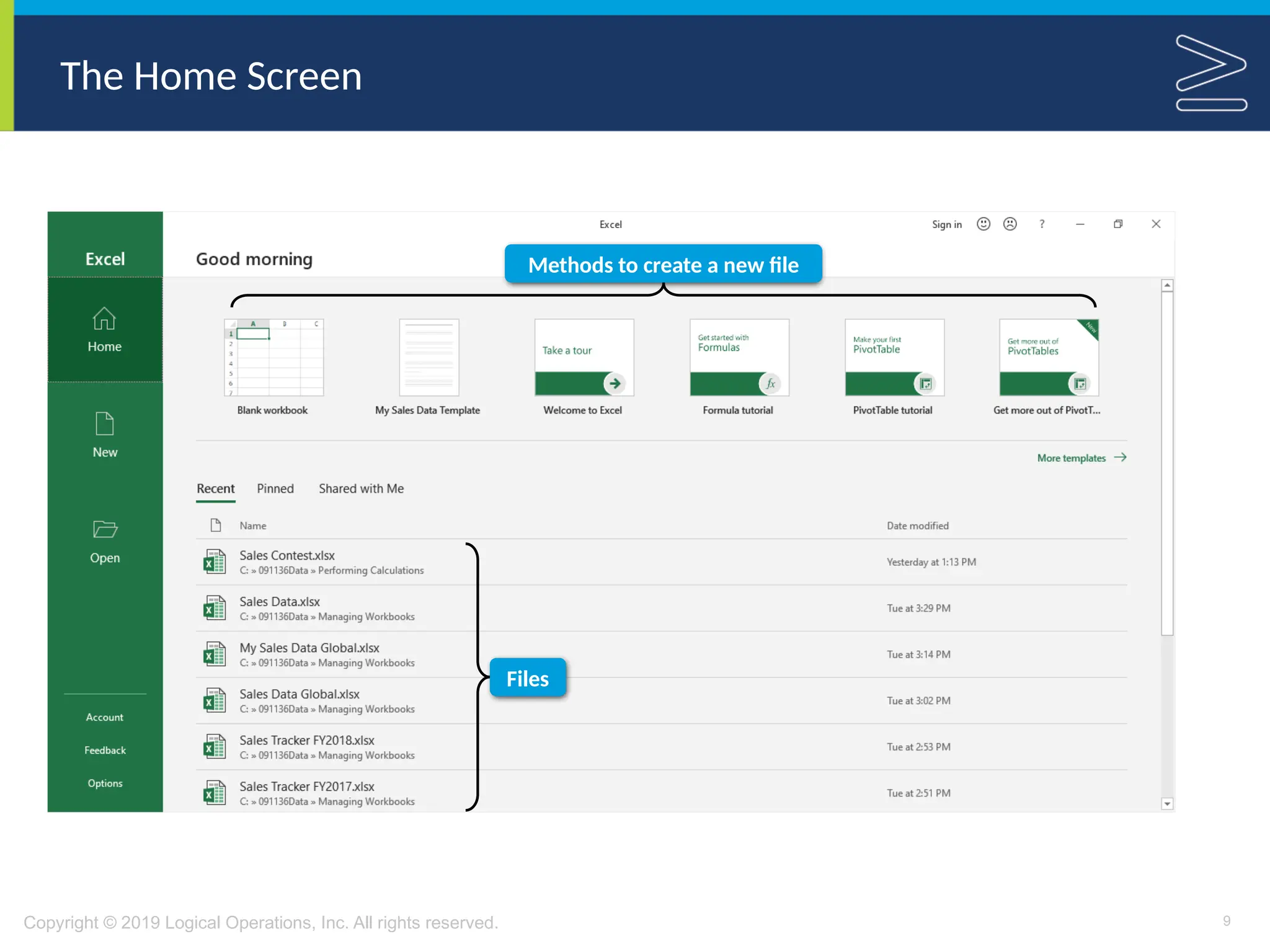Open the Account page
This screenshot has width=1270, height=952.
coord(105,717)
